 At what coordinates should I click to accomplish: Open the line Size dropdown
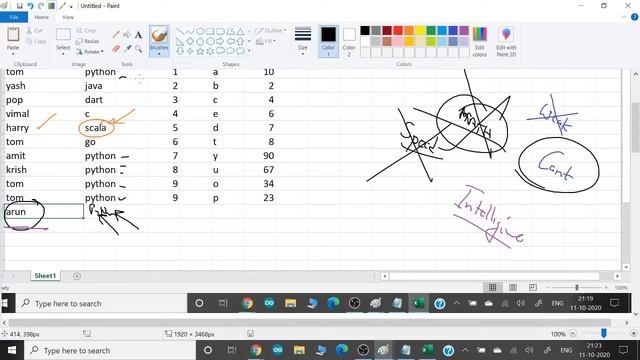pos(302,41)
